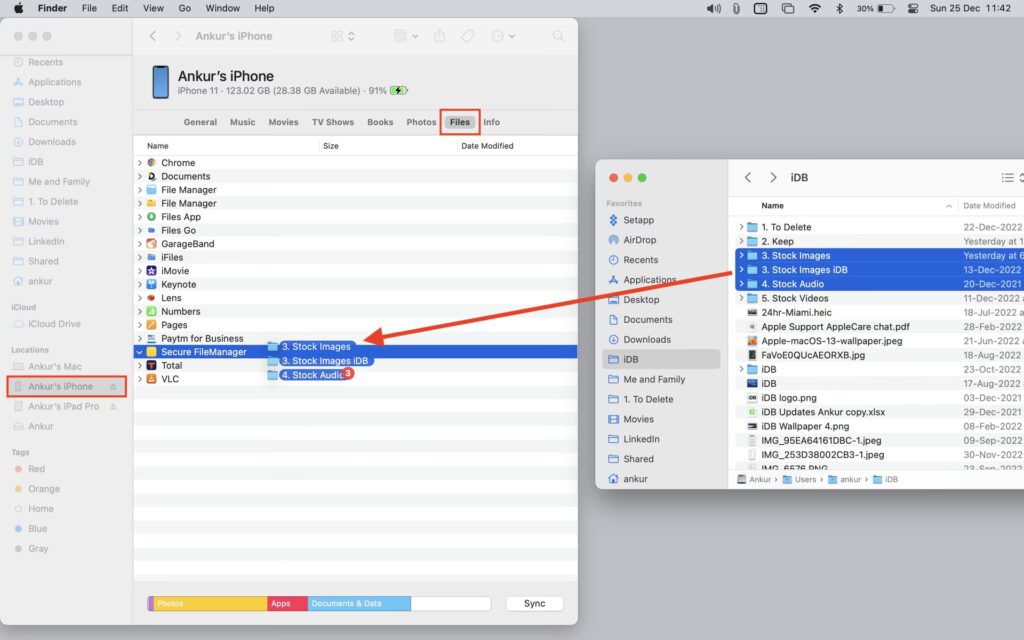Viewport: 1024px width, 640px height.
Task: Eject Ankur's iPad Pro in the sidebar
Action: pyautogui.click(x=113, y=407)
